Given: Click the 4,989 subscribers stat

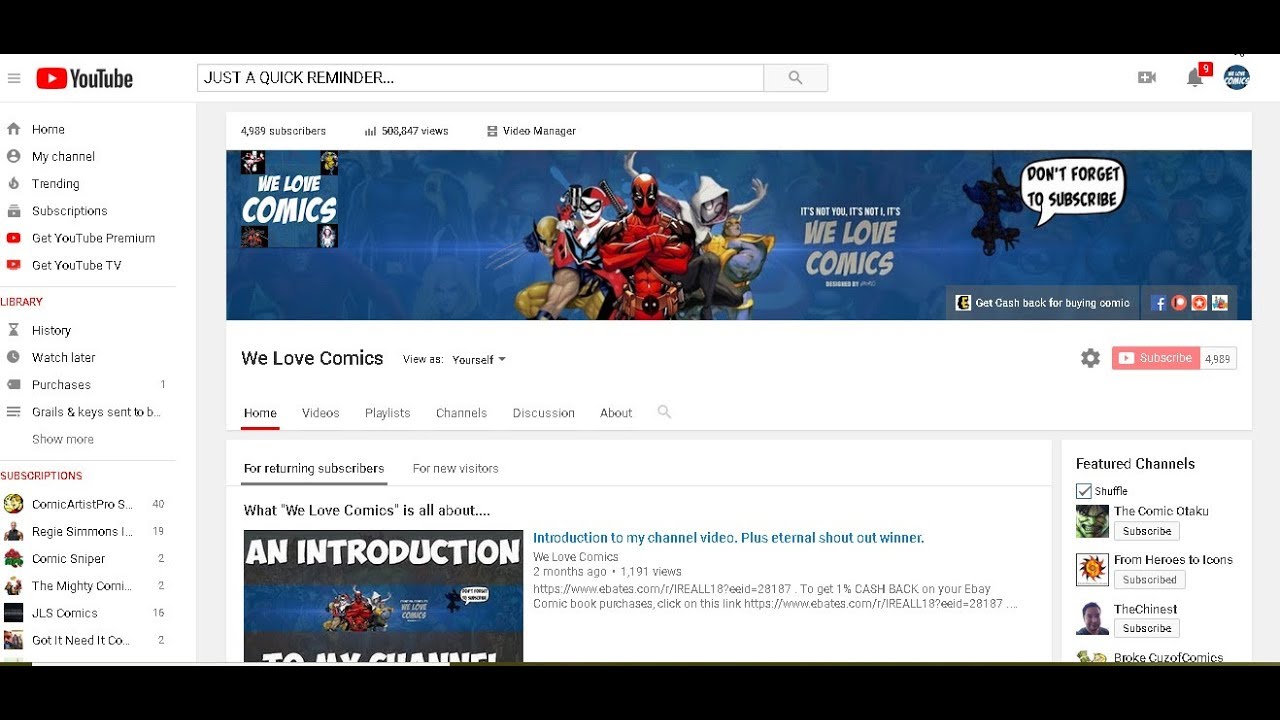Looking at the screenshot, I should (283, 131).
